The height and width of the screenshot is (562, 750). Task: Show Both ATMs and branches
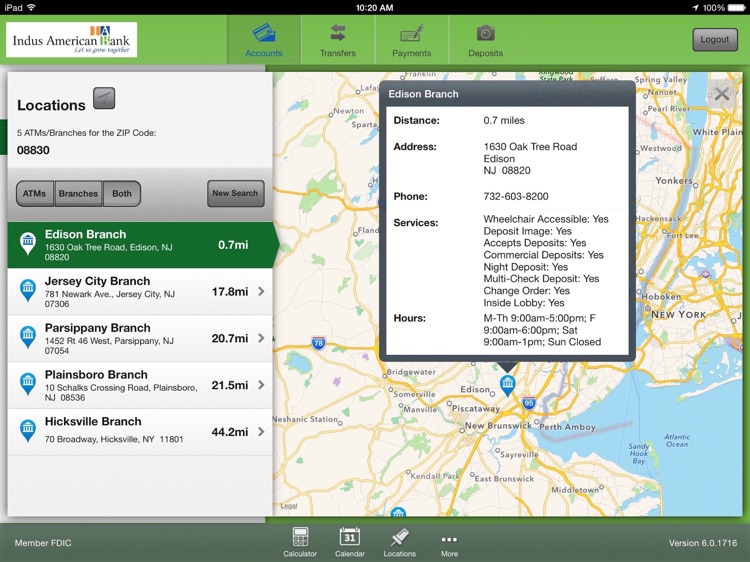pos(122,193)
